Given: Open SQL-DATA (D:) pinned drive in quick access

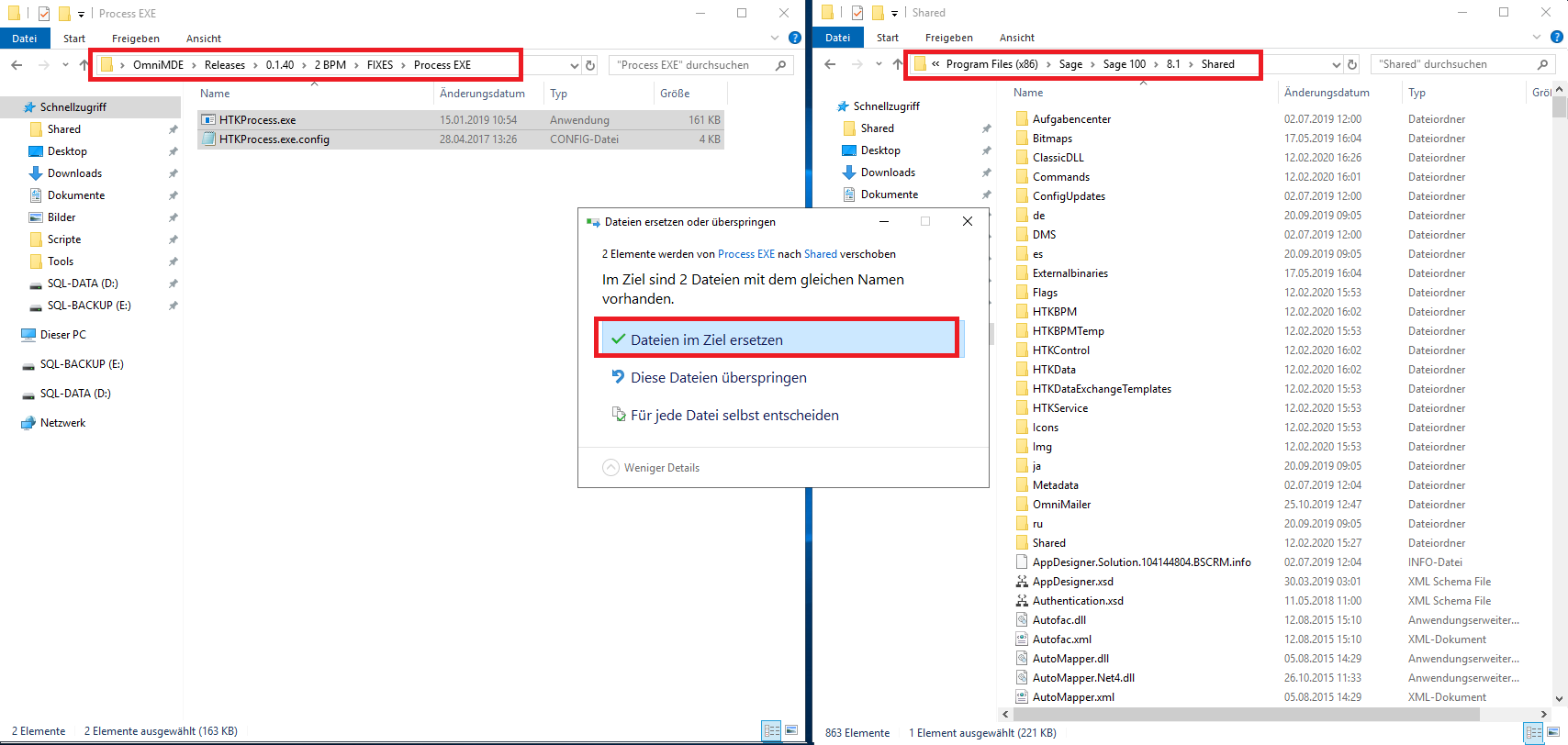Looking at the screenshot, I should [83, 284].
